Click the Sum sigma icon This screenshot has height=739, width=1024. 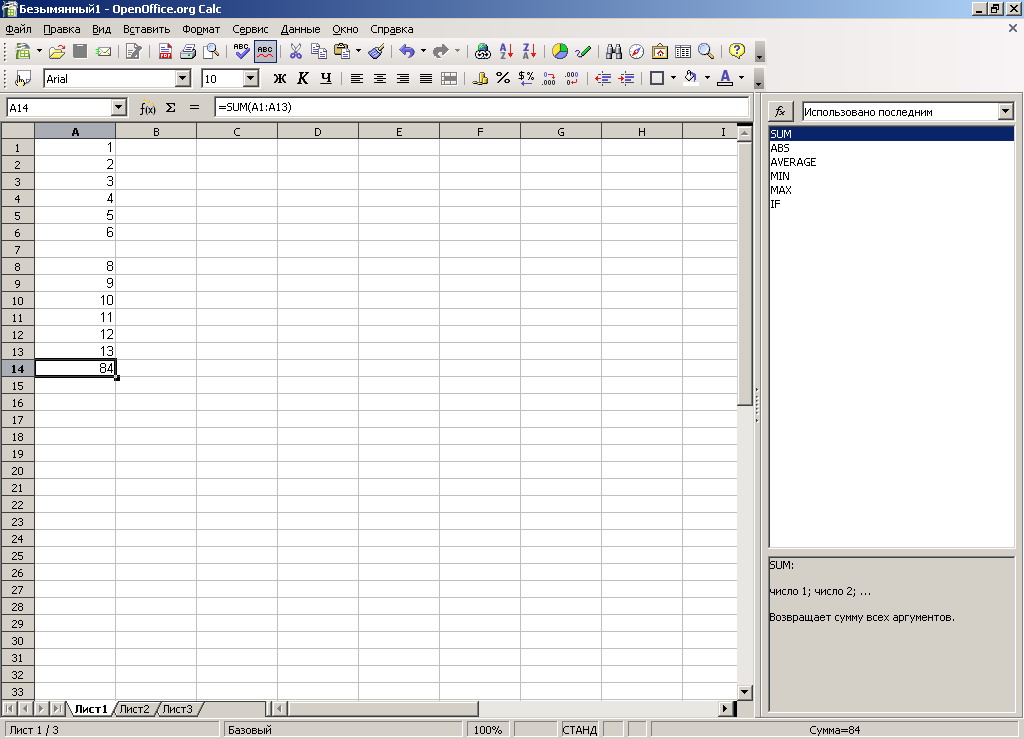pos(171,107)
